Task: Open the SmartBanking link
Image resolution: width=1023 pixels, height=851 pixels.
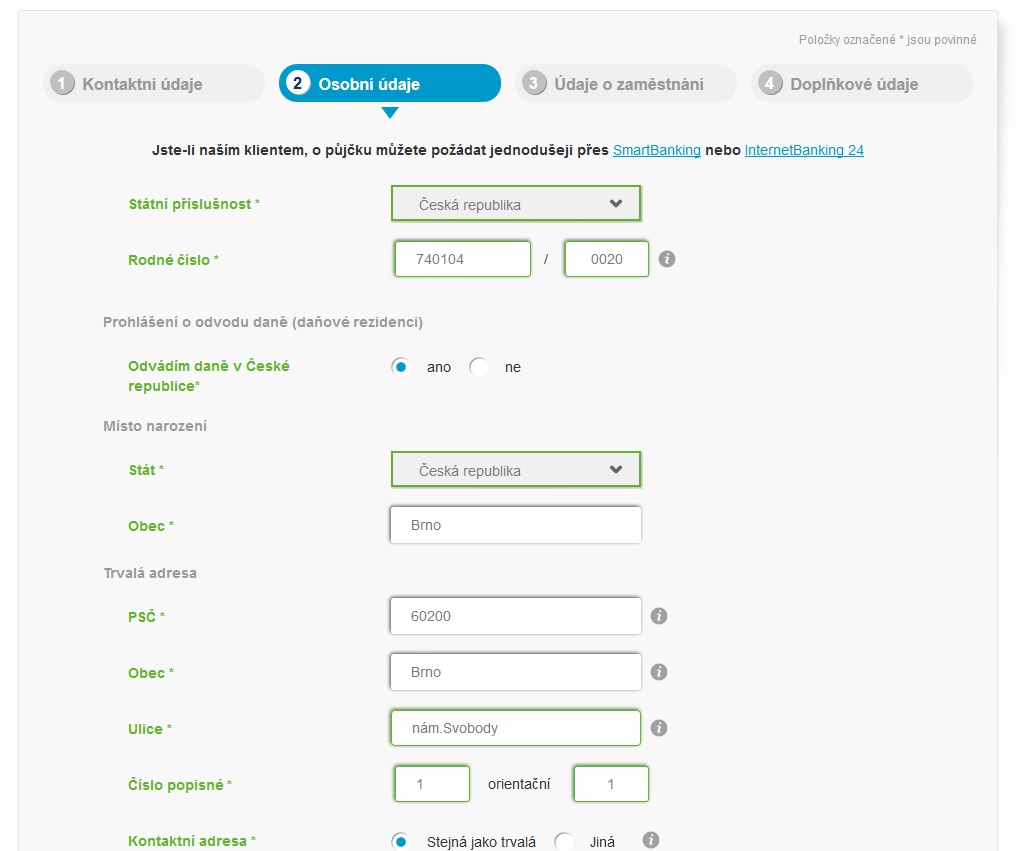Action: 656,150
